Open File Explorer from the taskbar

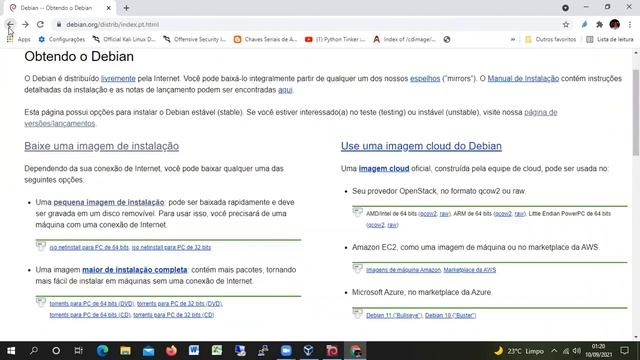pos(125,351)
